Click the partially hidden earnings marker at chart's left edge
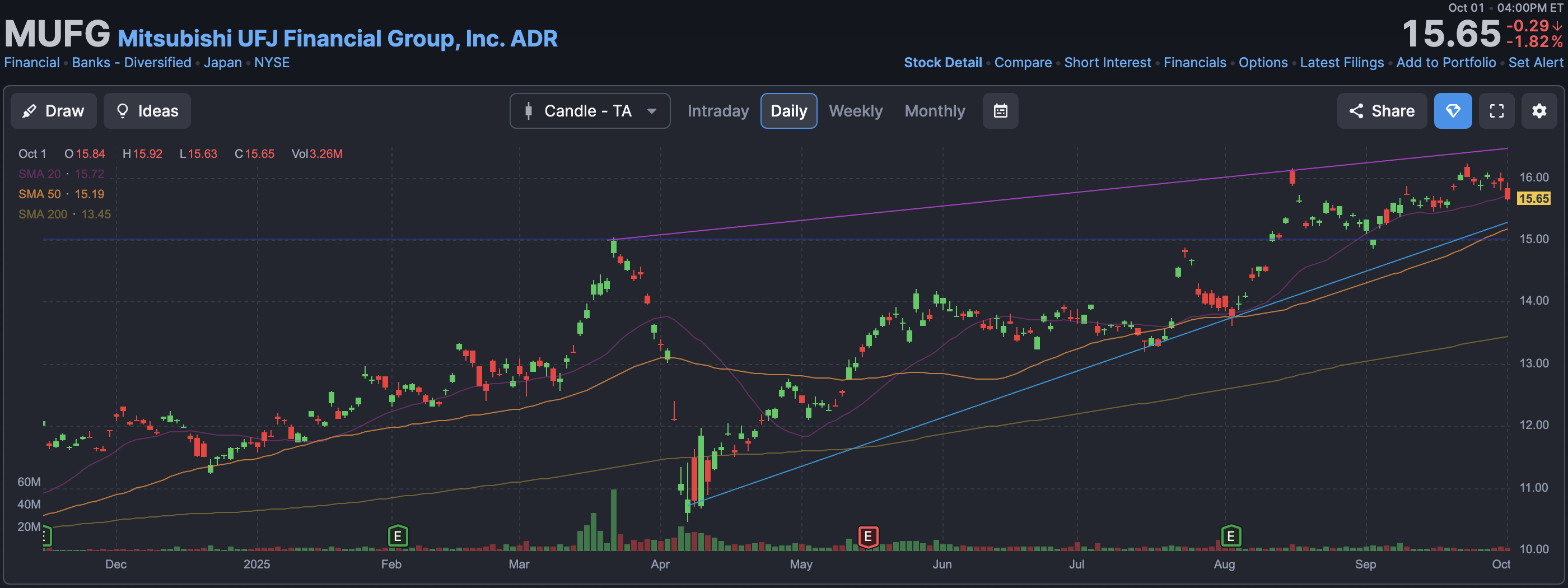The width and height of the screenshot is (1568, 588). pyautogui.click(x=47, y=536)
